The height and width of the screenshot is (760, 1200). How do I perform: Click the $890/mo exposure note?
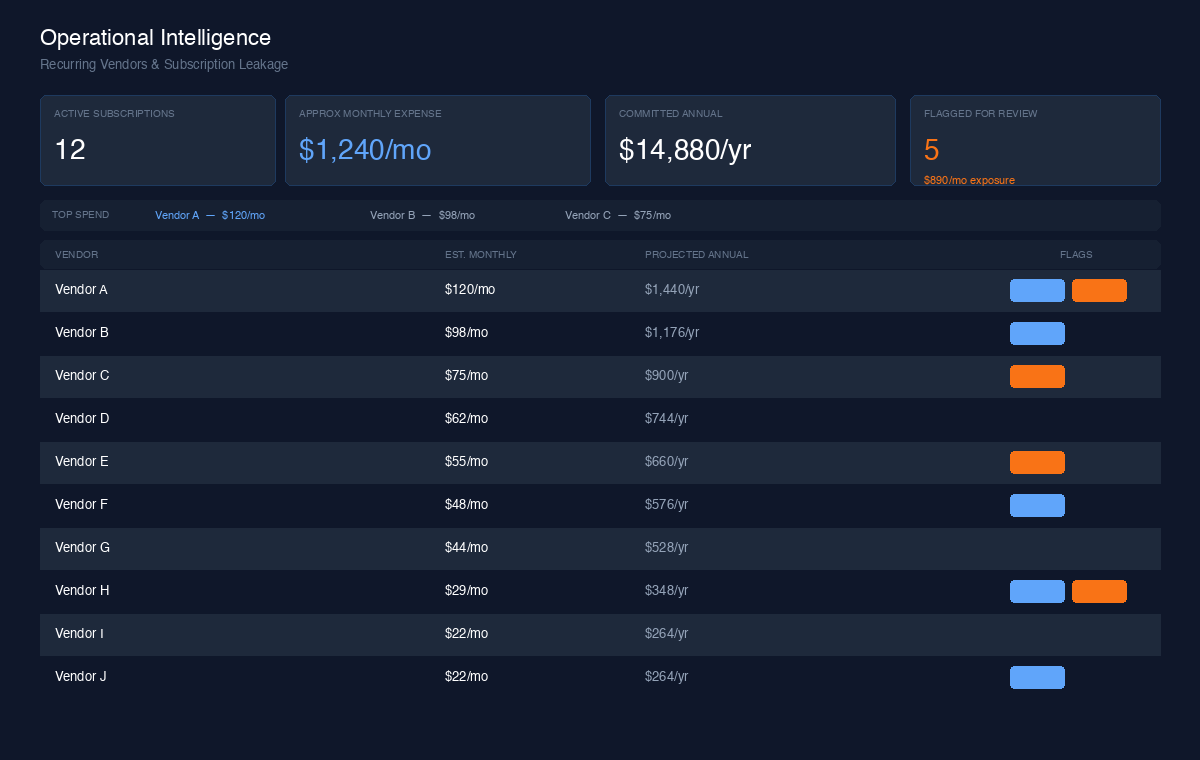969,180
